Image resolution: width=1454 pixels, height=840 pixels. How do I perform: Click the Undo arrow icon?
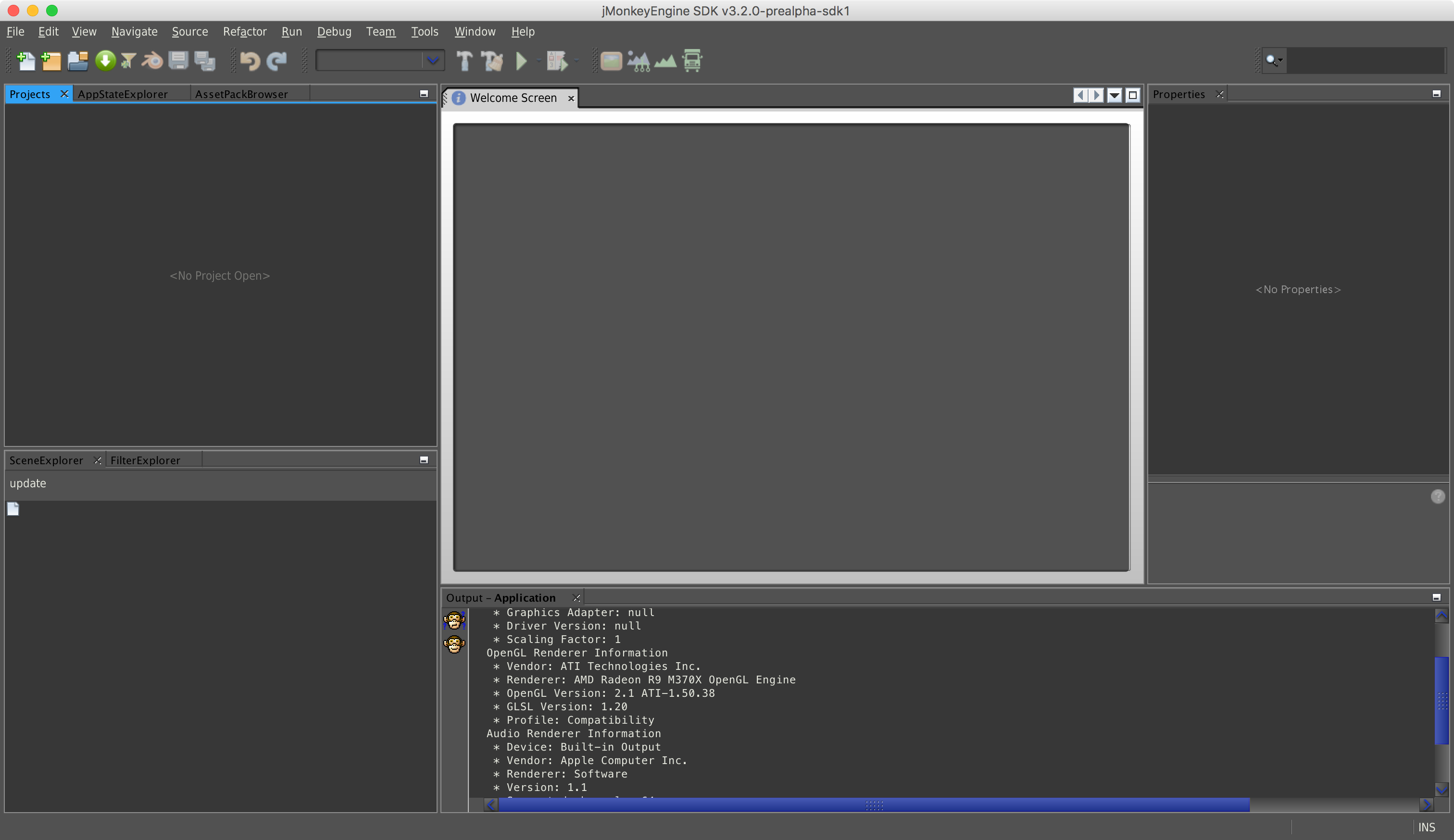(249, 61)
